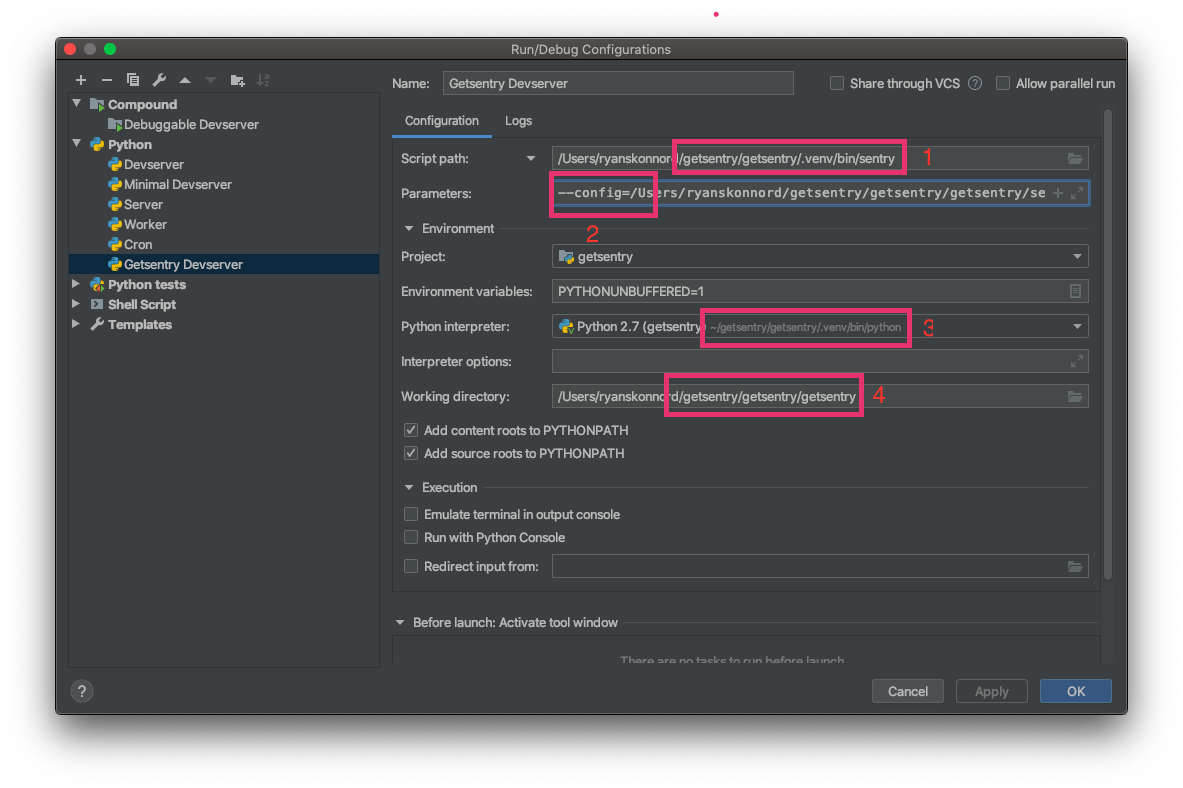Click the create new folder icon
This screenshot has height=788, width=1183.
pyautogui.click(x=237, y=80)
